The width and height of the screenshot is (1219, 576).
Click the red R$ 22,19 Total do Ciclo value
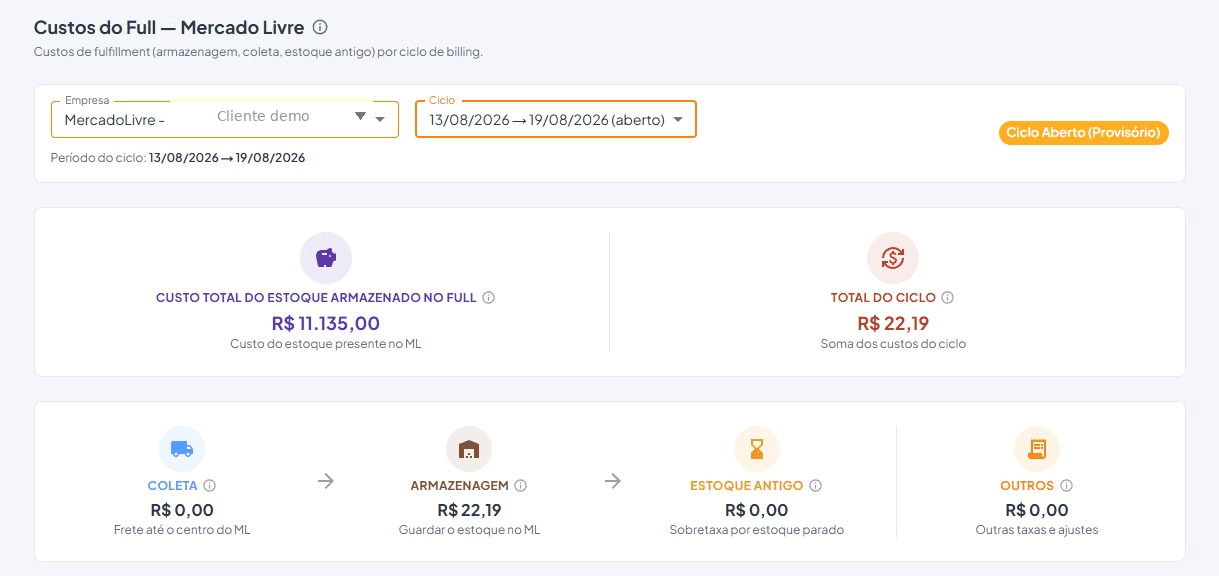click(x=893, y=323)
